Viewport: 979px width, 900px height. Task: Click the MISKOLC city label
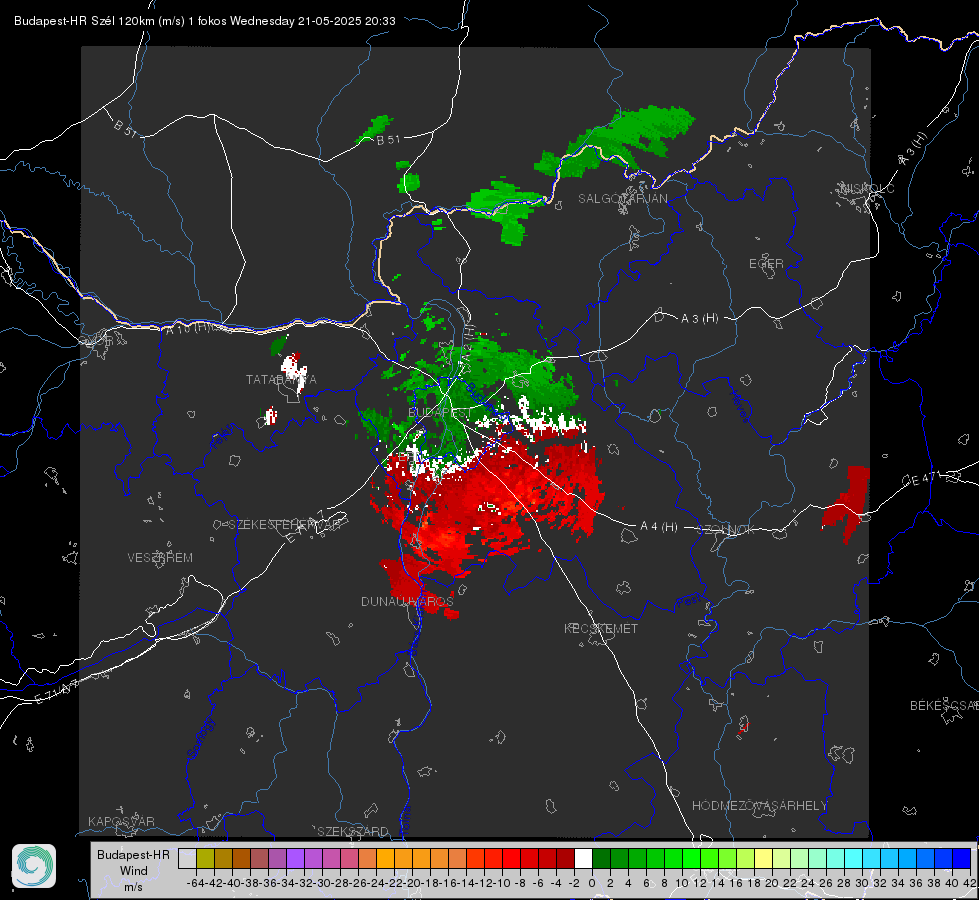[867, 188]
